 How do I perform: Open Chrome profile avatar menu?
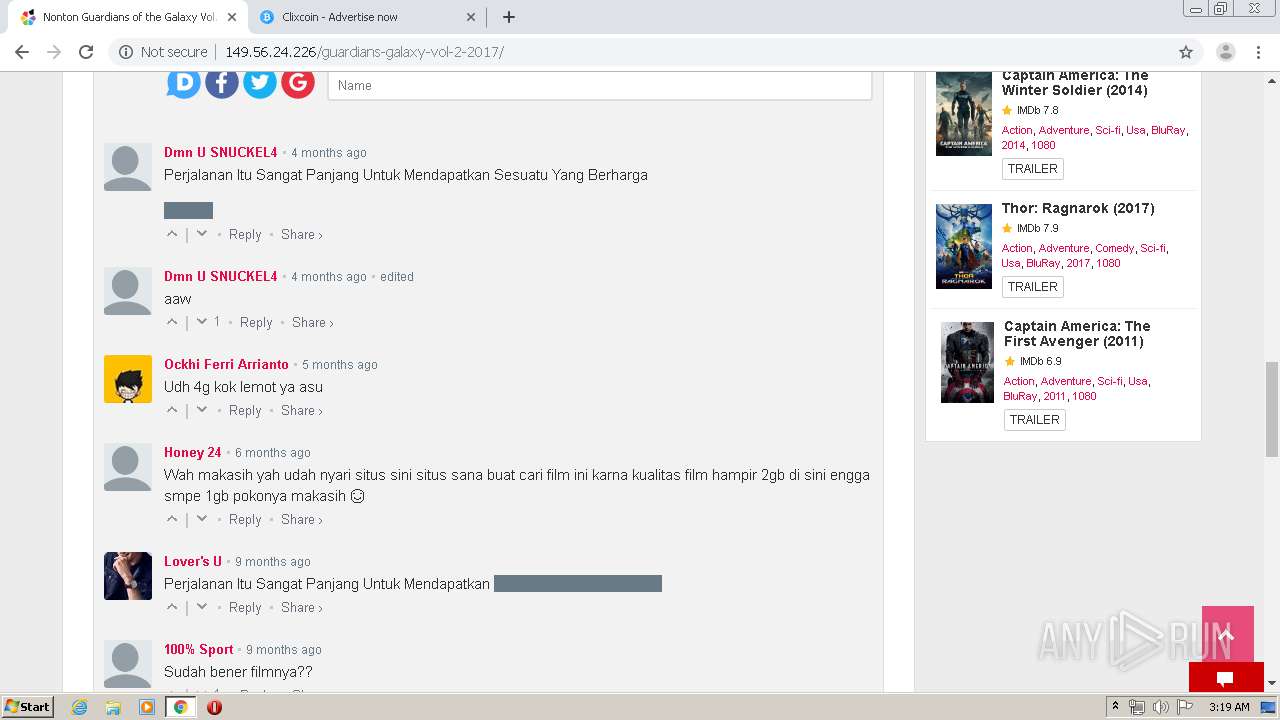(1226, 52)
